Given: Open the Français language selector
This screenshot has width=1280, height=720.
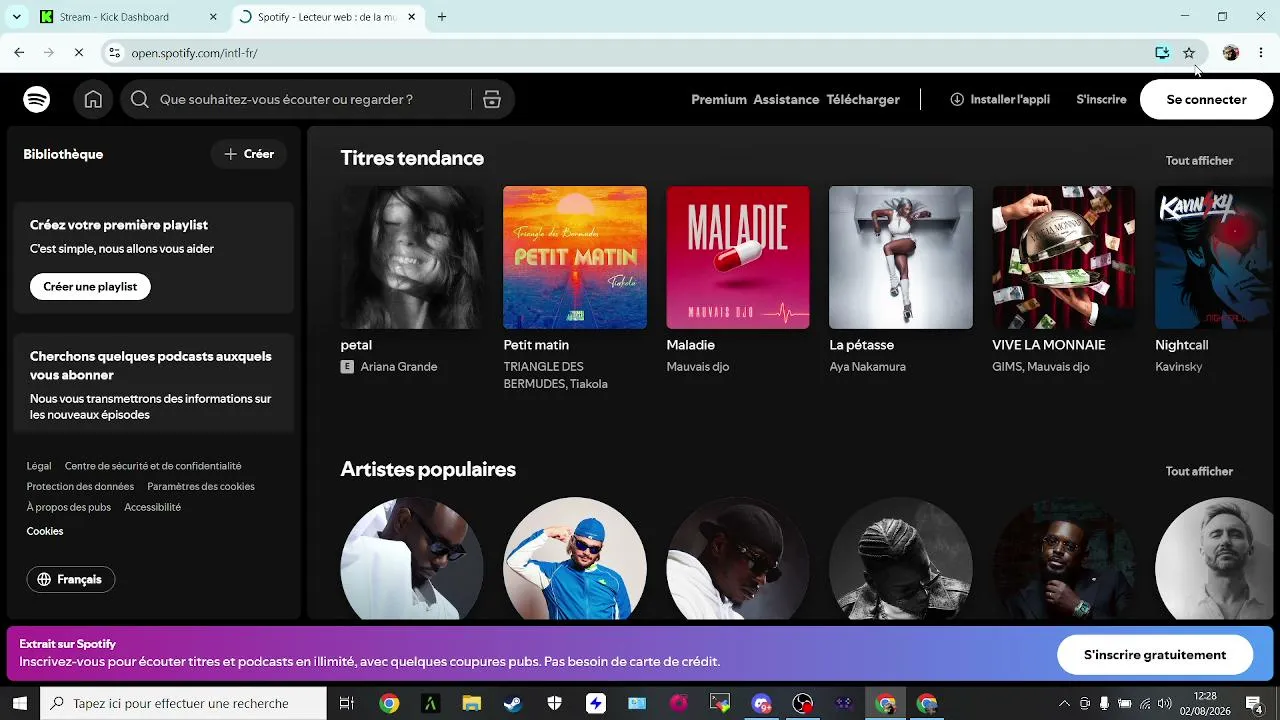Looking at the screenshot, I should [x=71, y=579].
